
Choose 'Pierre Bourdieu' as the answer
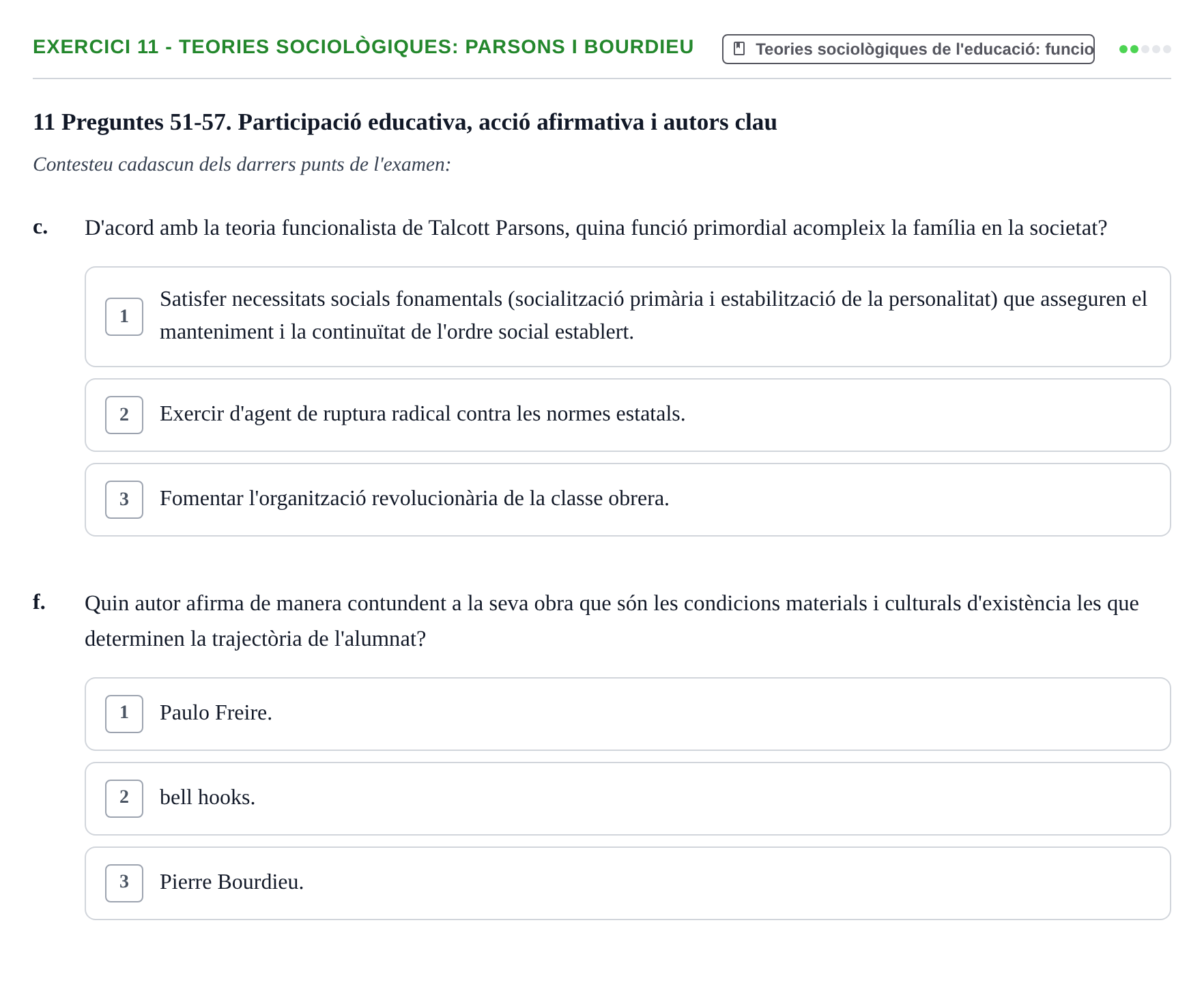tap(628, 883)
